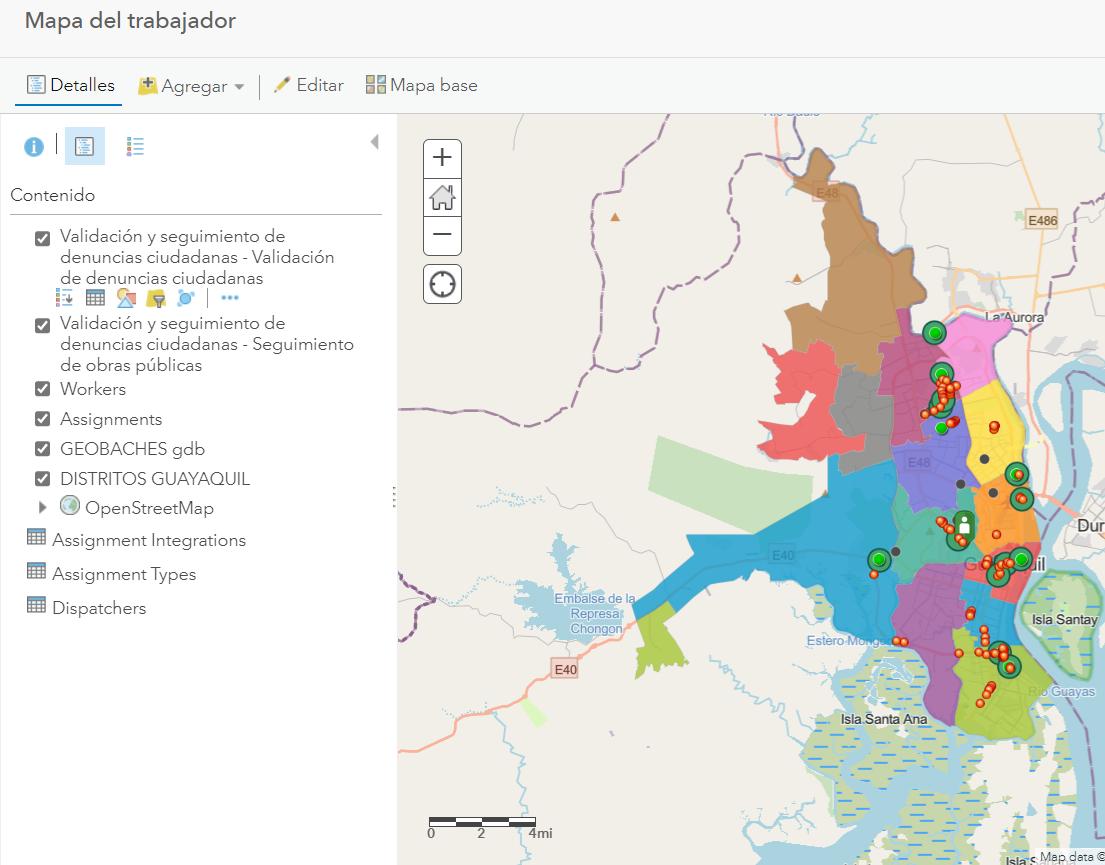Viewport: 1105px width, 865px height.
Task: Zoom out on the map
Action: click(442, 235)
